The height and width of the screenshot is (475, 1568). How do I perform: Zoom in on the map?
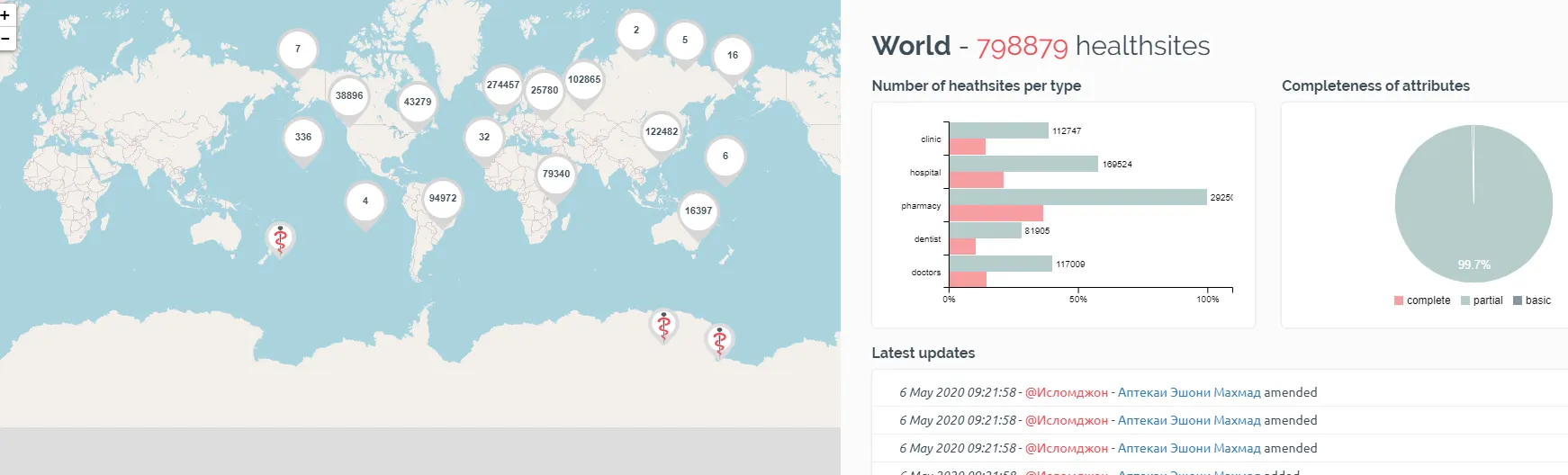tap(5, 15)
